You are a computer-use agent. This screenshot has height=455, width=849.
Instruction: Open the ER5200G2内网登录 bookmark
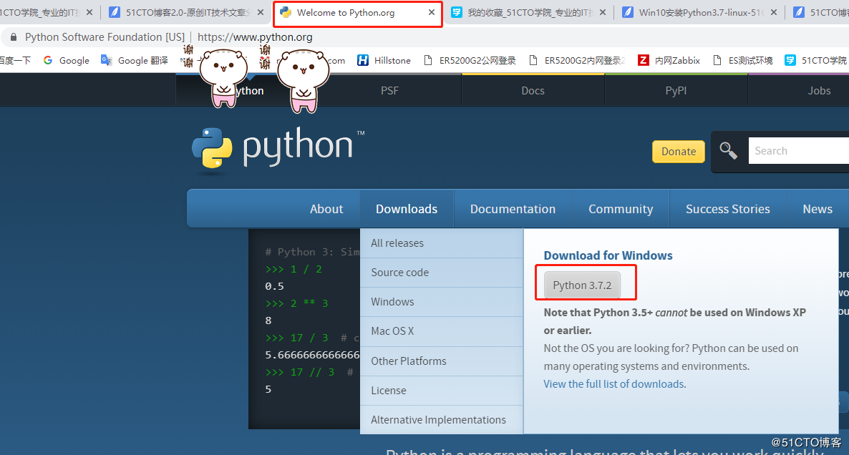tap(577, 61)
